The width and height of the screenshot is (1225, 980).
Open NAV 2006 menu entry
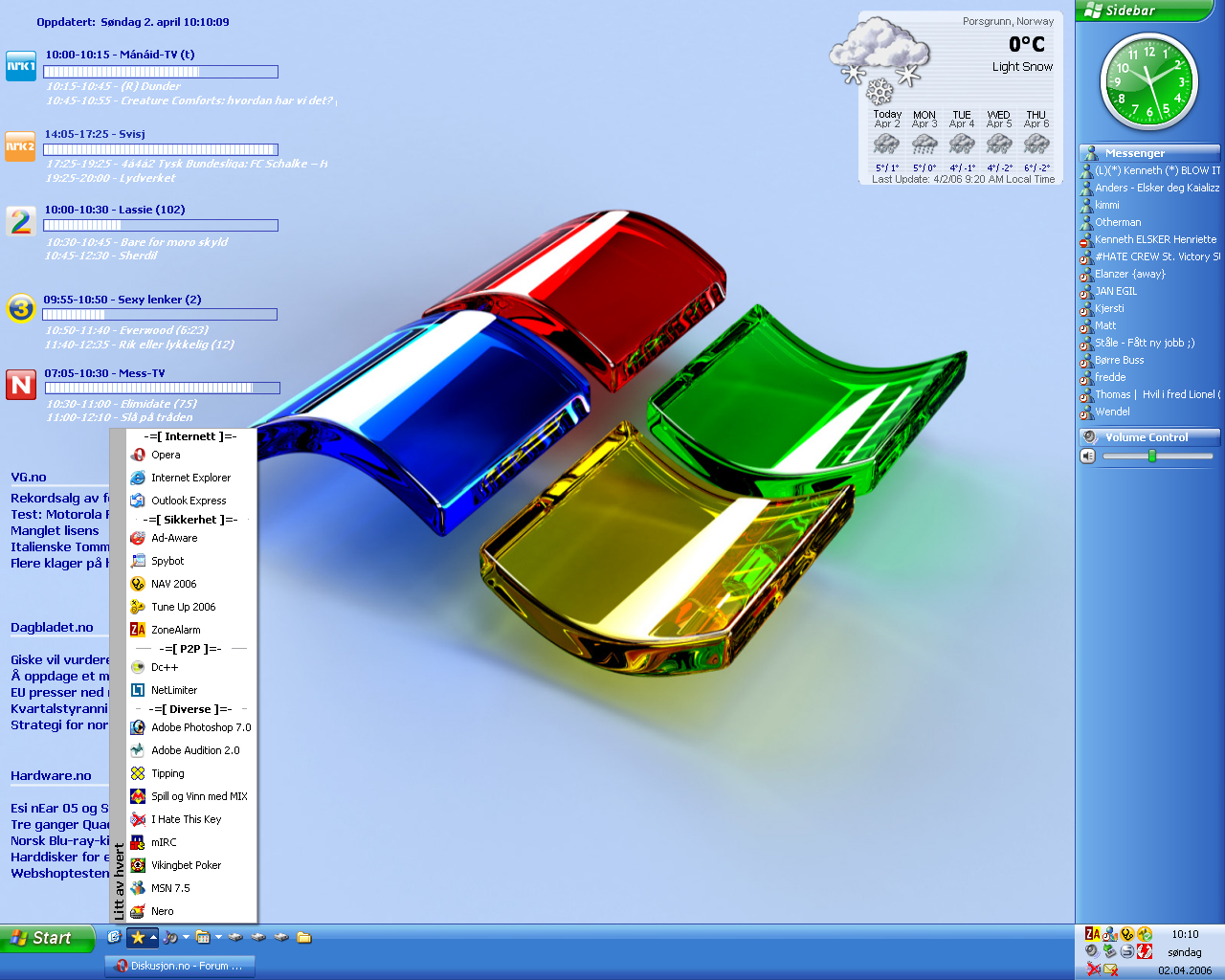click(x=192, y=584)
